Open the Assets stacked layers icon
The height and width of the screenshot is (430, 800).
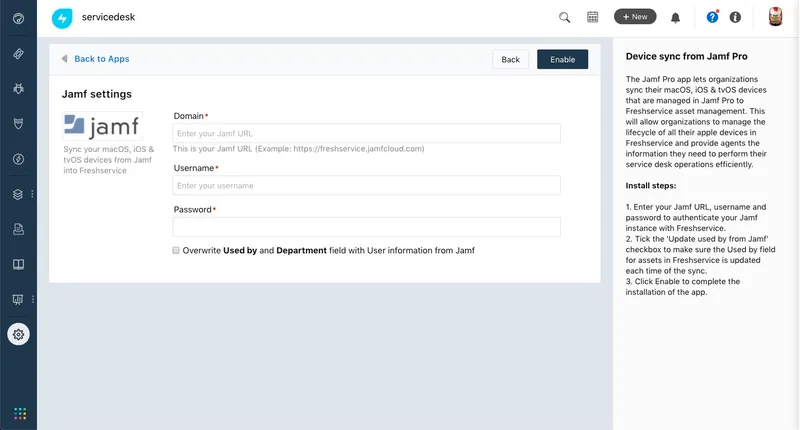pyautogui.click(x=18, y=194)
